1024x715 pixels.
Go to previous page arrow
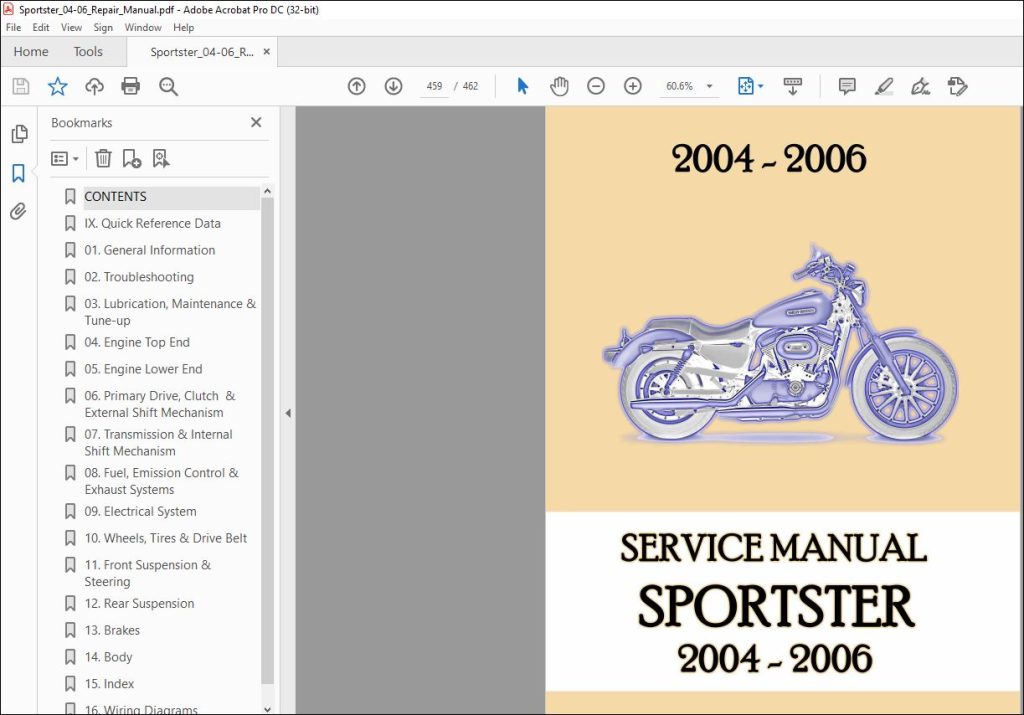(x=357, y=86)
